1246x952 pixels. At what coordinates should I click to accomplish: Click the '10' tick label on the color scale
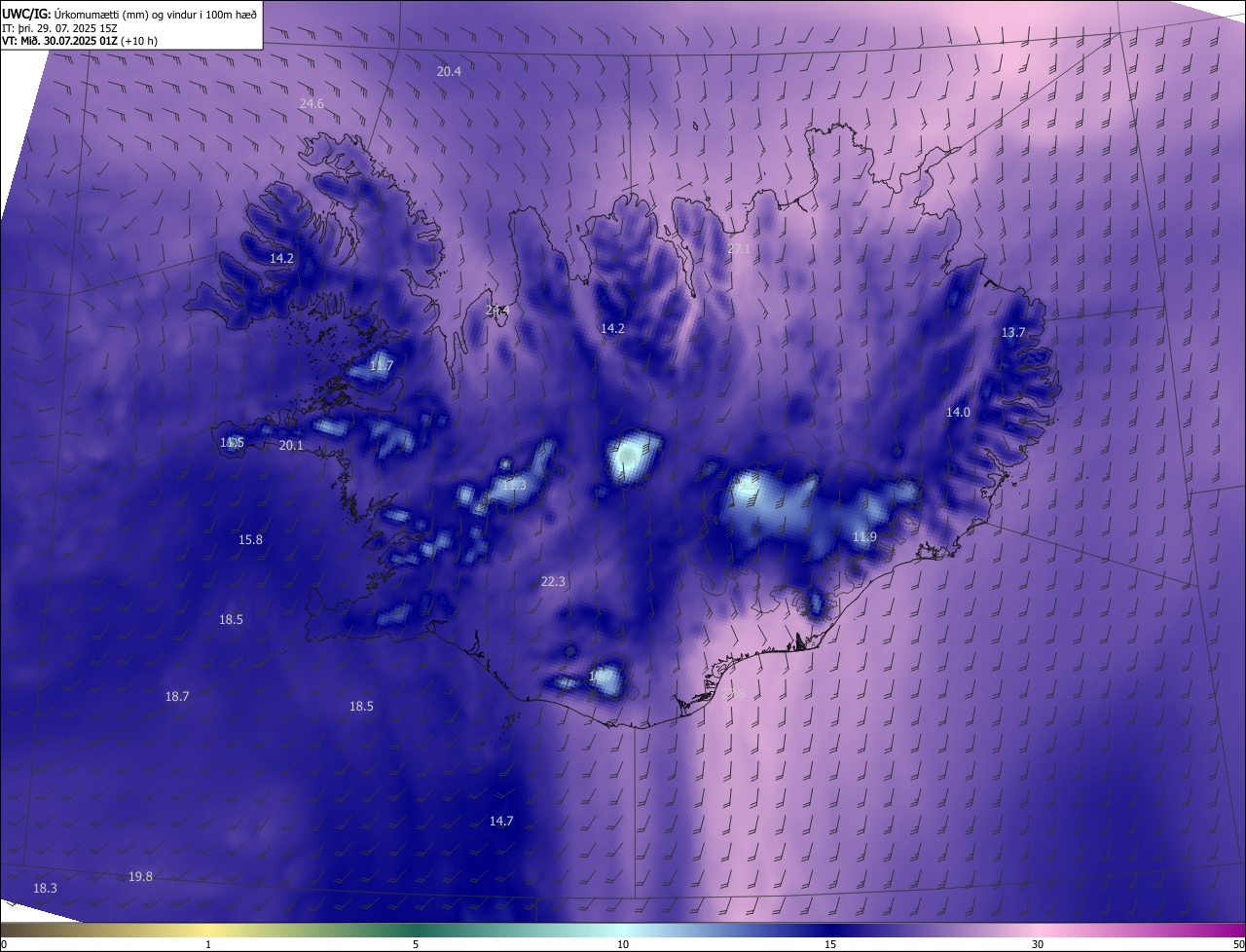pyautogui.click(x=623, y=944)
